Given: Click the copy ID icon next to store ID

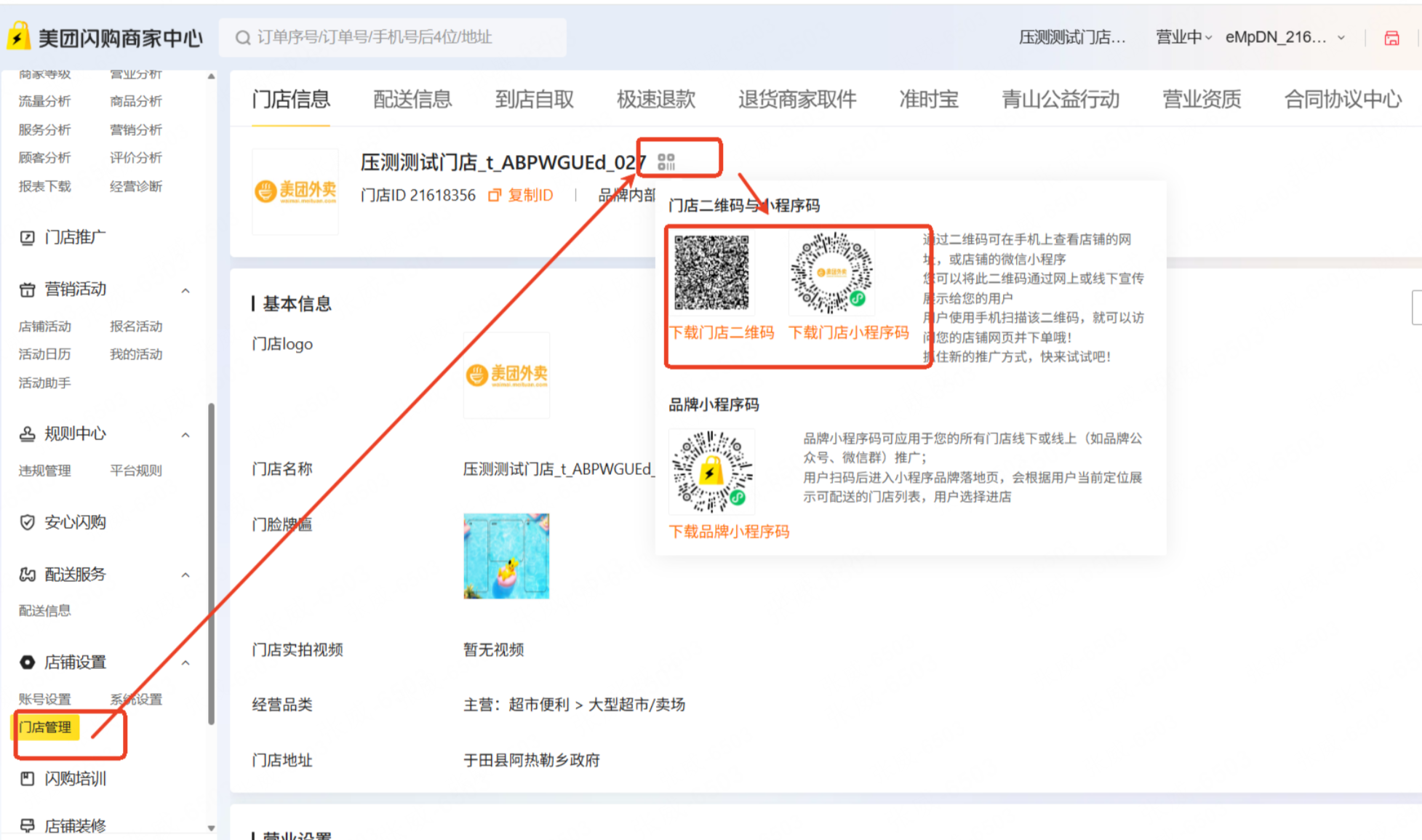Looking at the screenshot, I should 495,195.
